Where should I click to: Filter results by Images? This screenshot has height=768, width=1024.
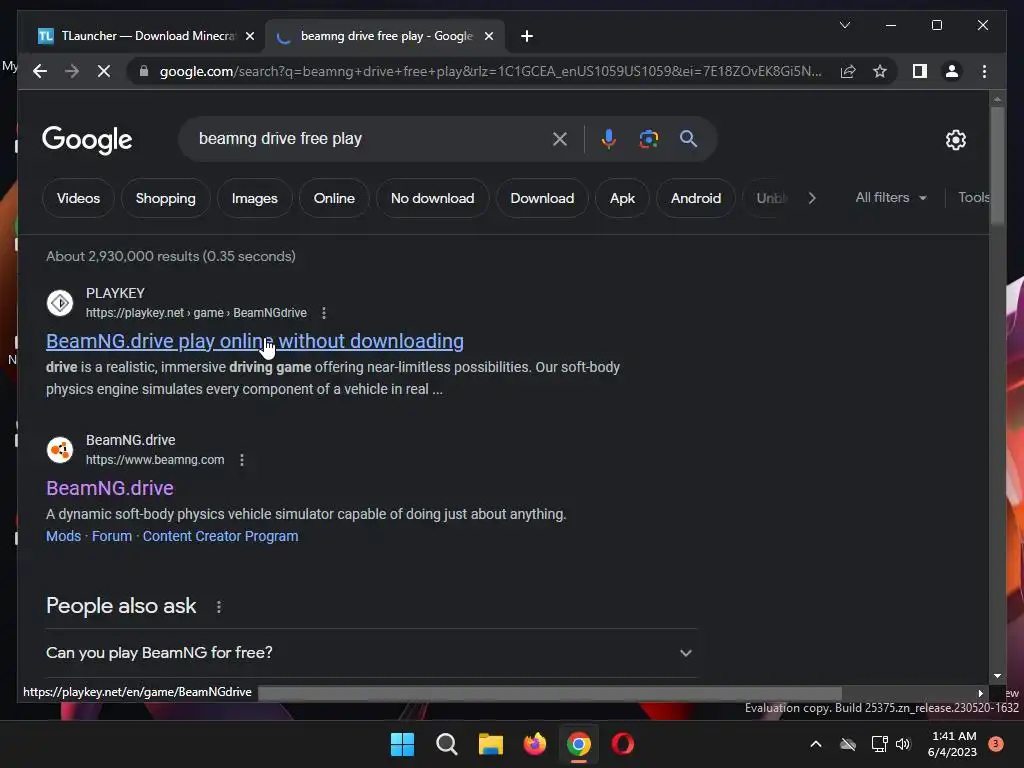[x=255, y=199]
